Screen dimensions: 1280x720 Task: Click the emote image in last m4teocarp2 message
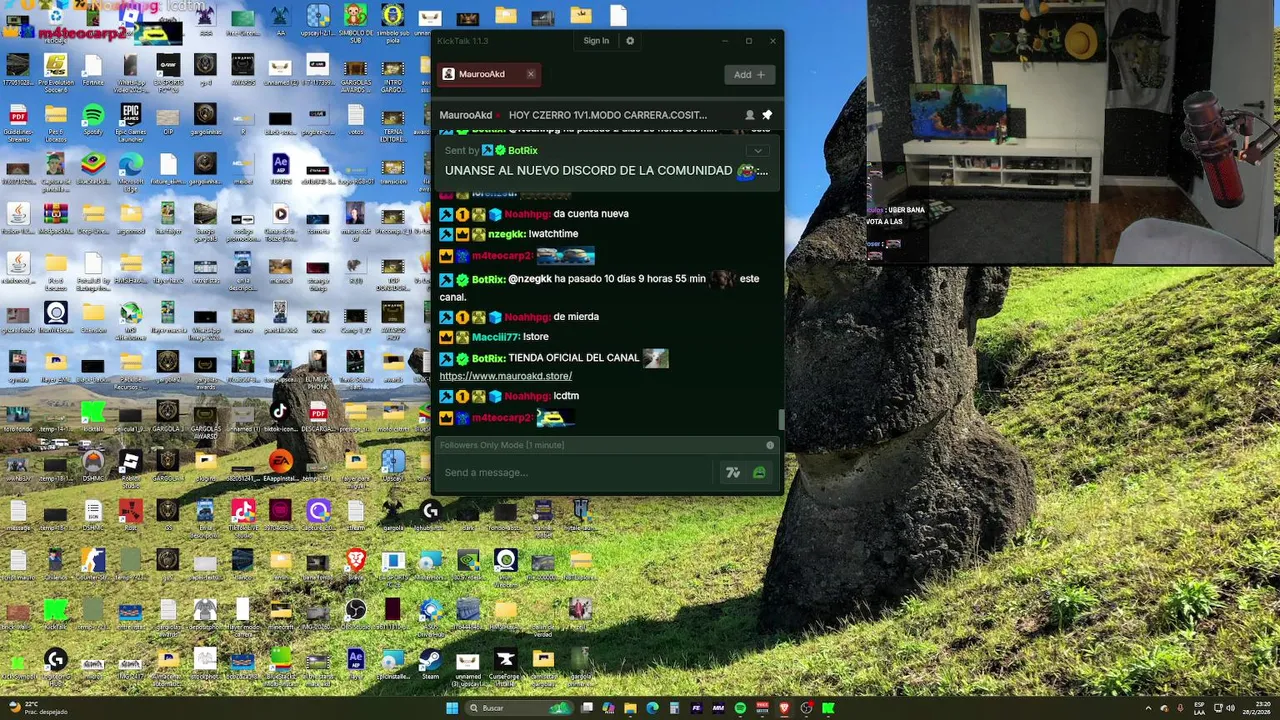(555, 417)
